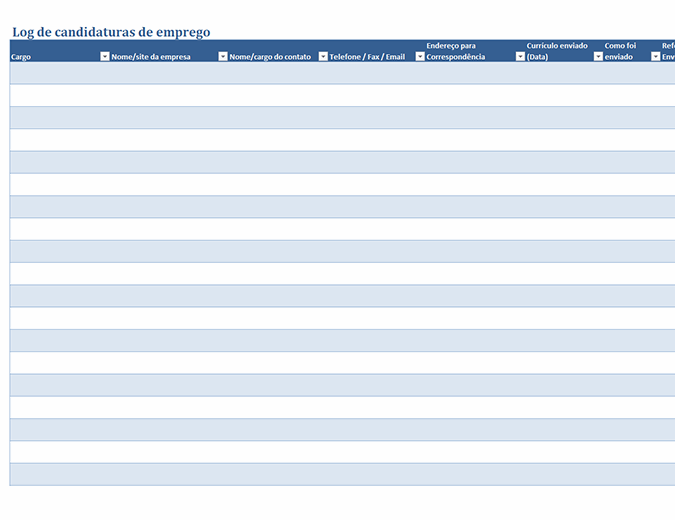Select the Nome/site da empresa header text

151,57
